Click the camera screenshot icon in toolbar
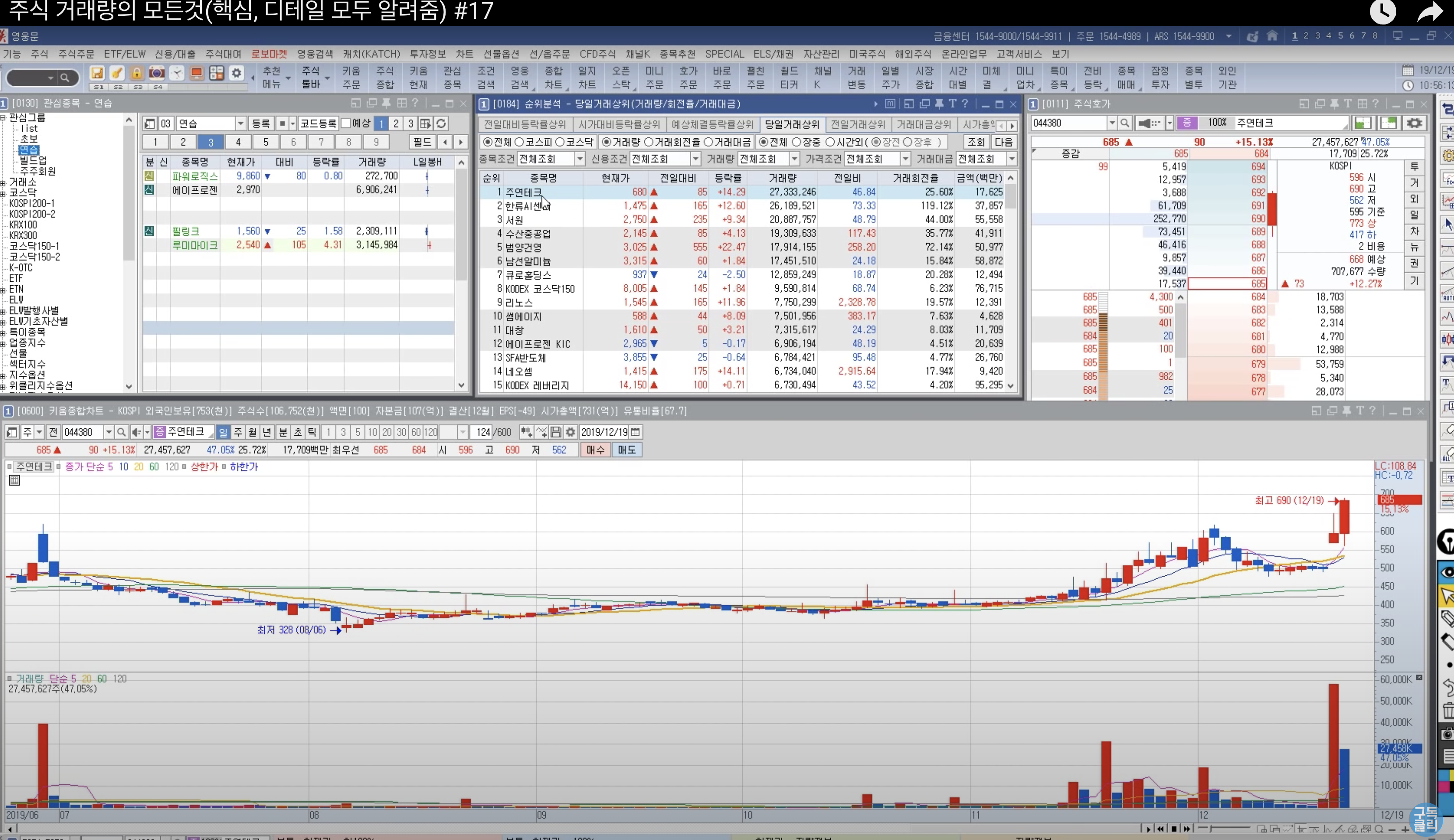1454x840 pixels. coord(156,73)
